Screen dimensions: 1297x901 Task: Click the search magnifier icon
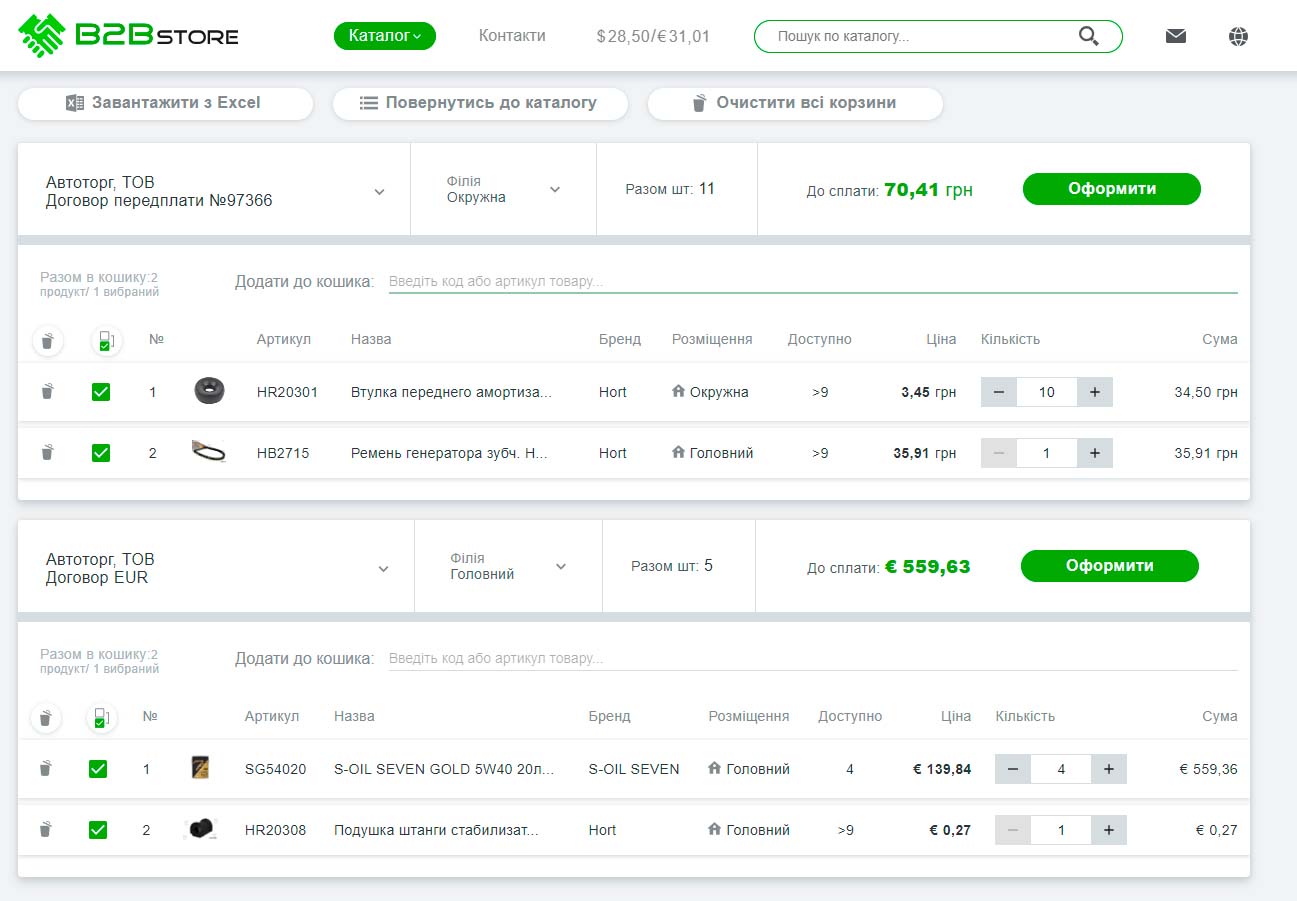pos(1089,36)
